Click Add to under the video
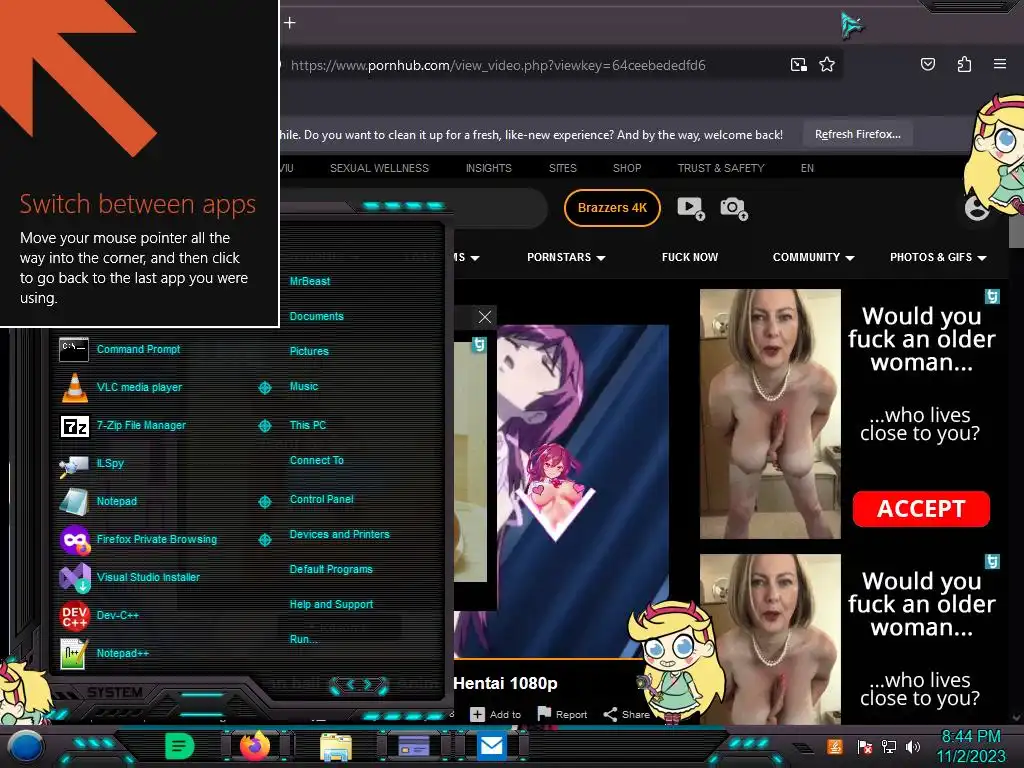This screenshot has width=1024, height=768. 496,714
